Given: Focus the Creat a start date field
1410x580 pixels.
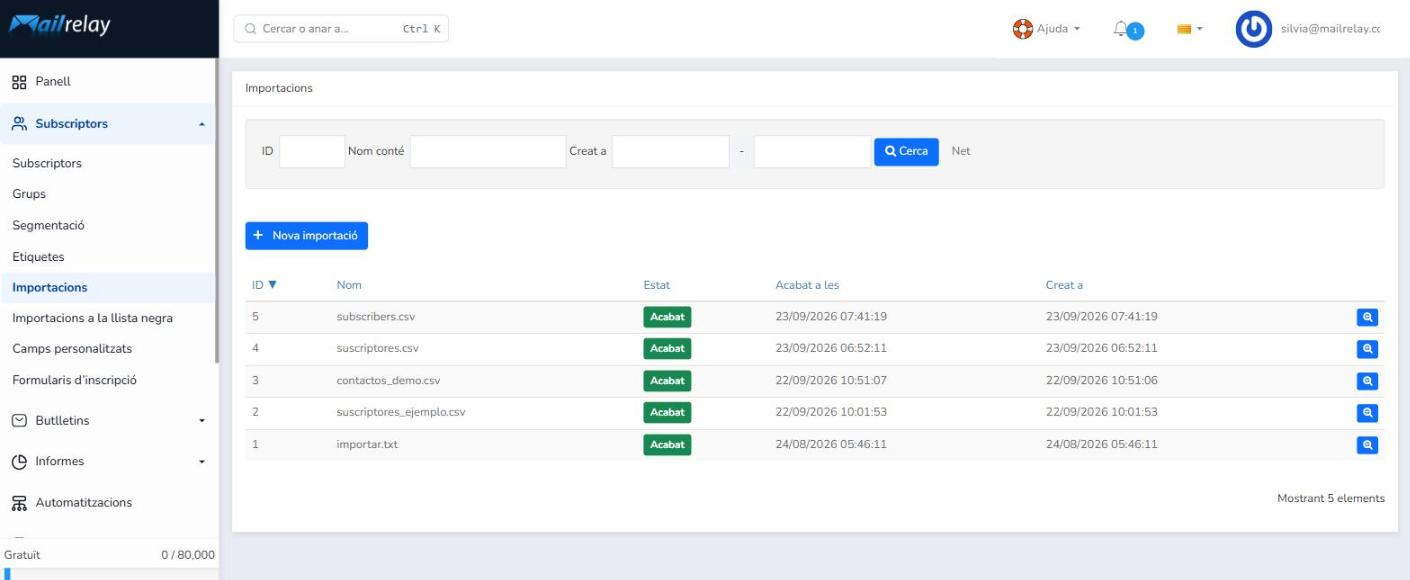Looking at the screenshot, I should tap(671, 151).
